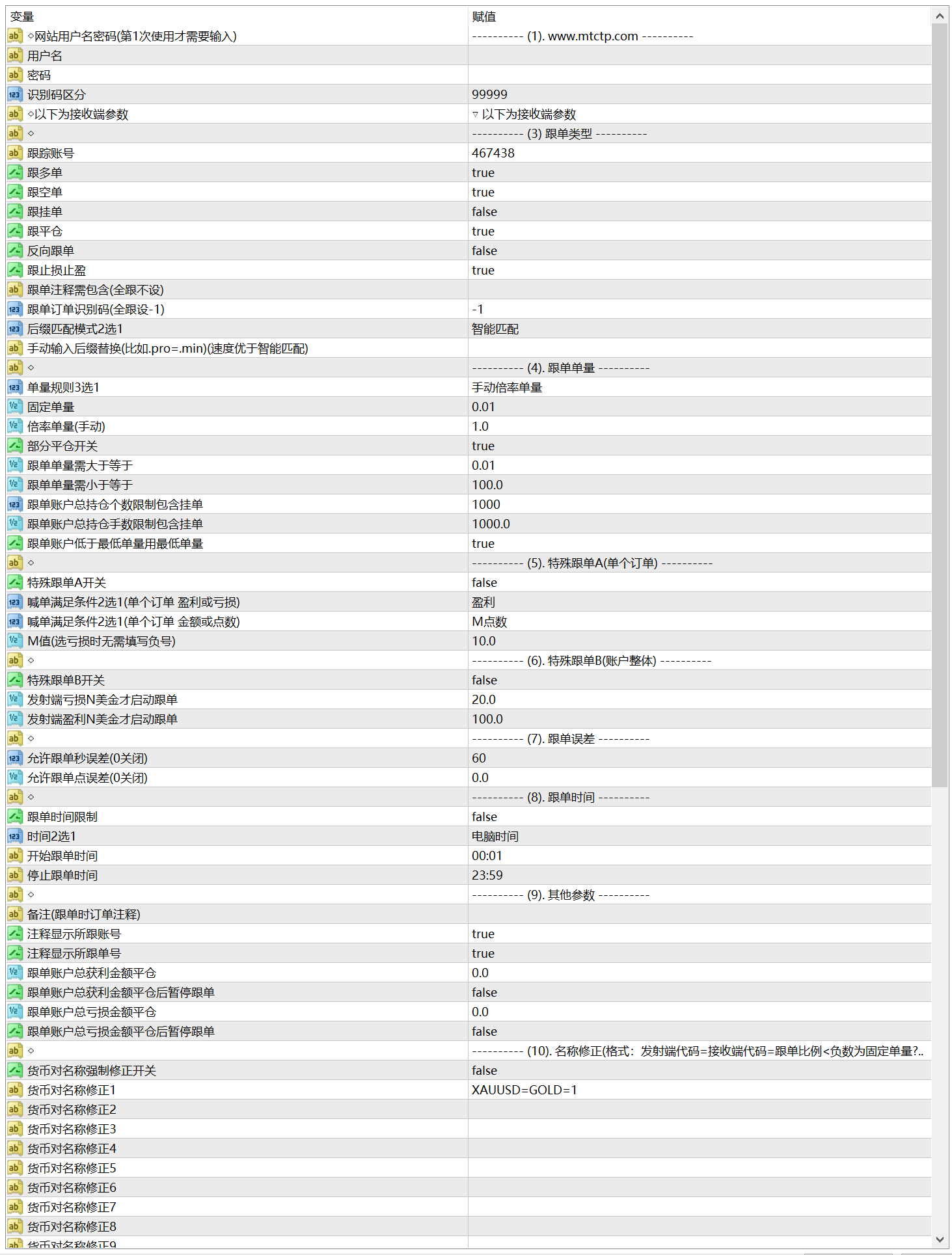
Task: Click the scrollbar down arrow
Action: 940,1239
